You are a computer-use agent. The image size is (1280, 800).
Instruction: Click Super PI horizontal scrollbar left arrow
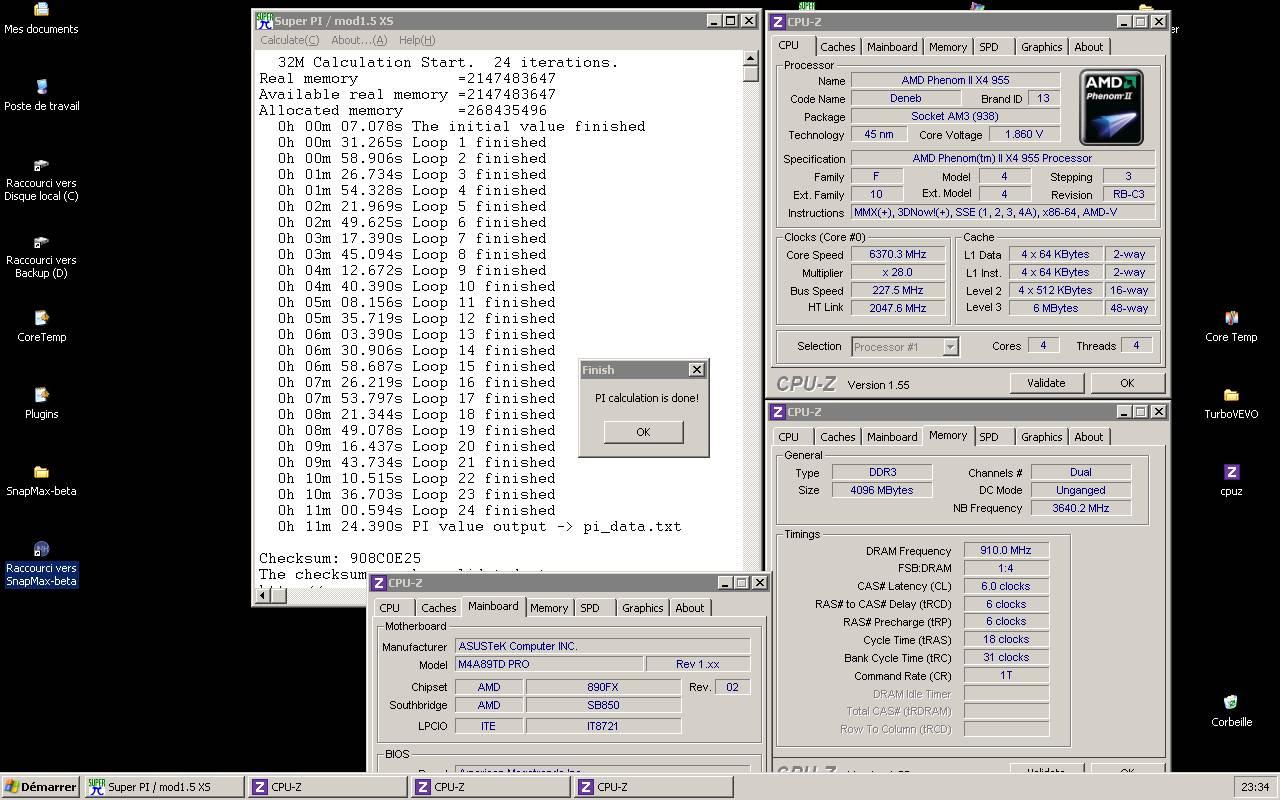point(262,595)
